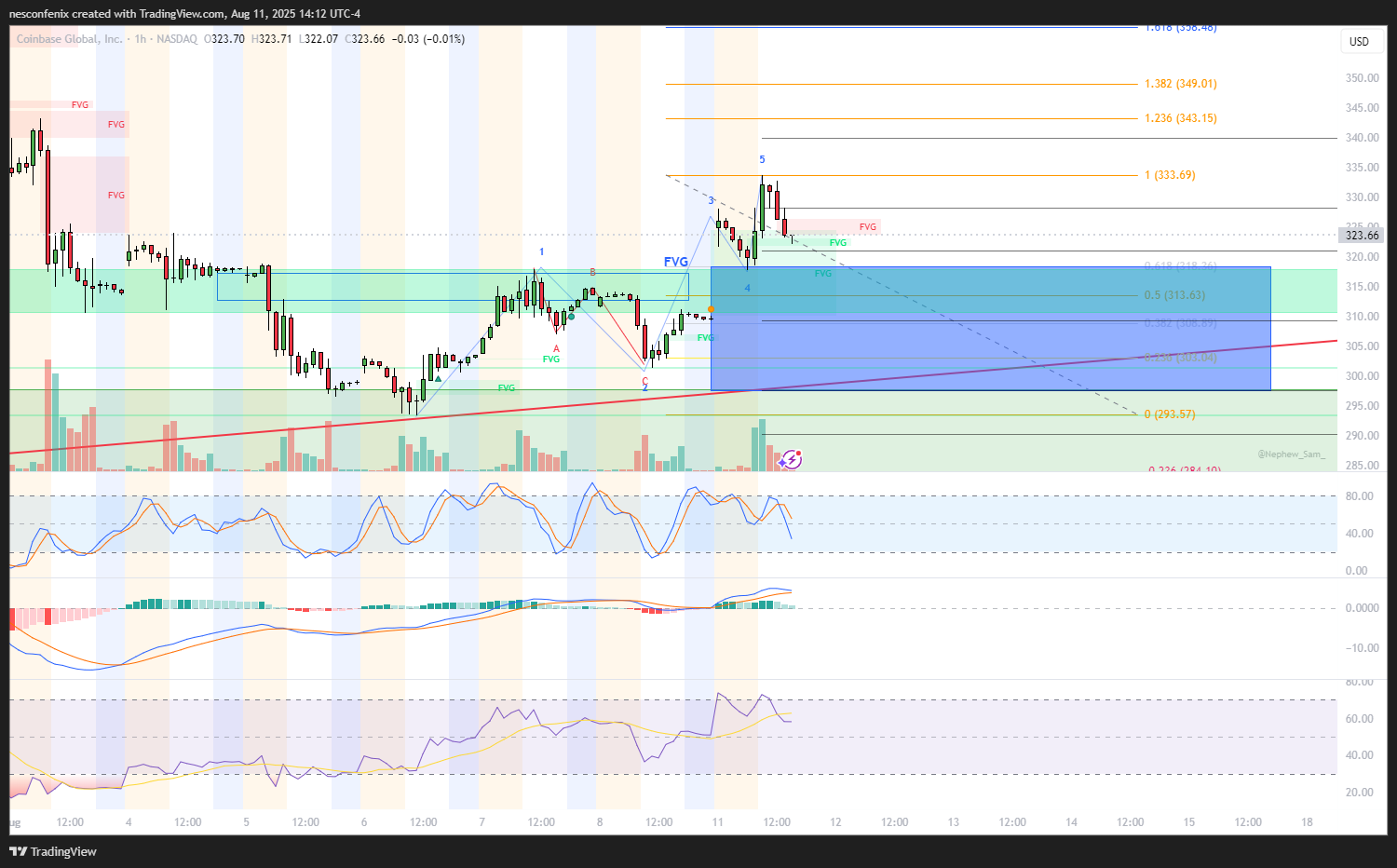Image resolution: width=1397 pixels, height=868 pixels.
Task: Click date 11 on the time axis
Action: tap(718, 822)
